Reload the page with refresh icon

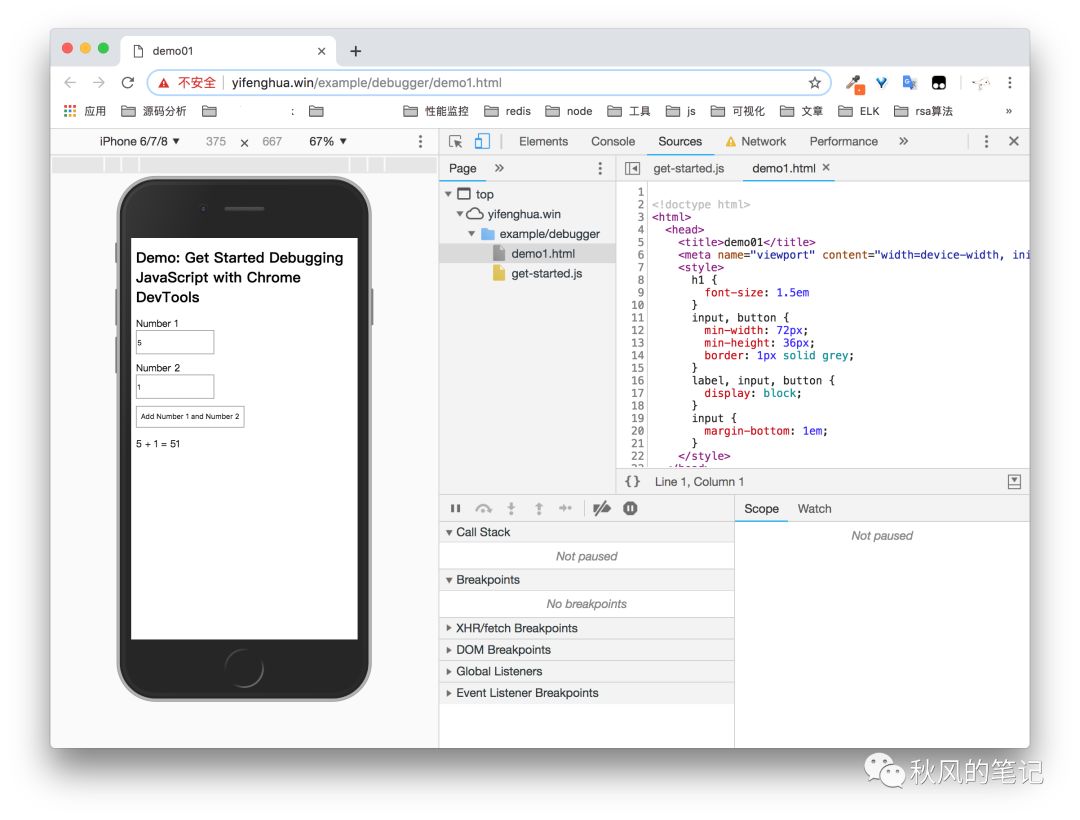pos(127,83)
